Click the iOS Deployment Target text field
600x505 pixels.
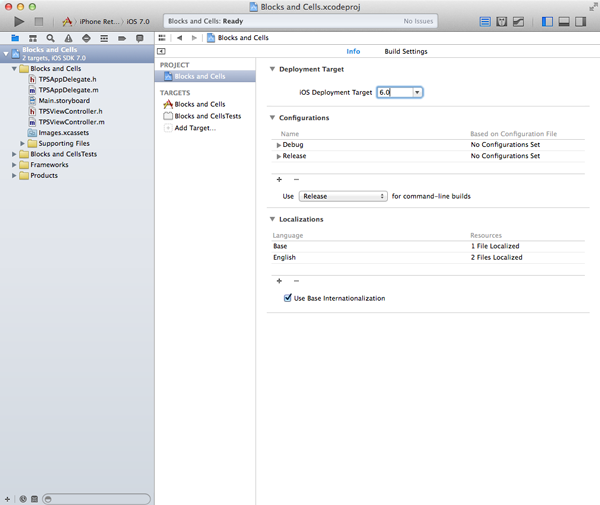(395, 92)
